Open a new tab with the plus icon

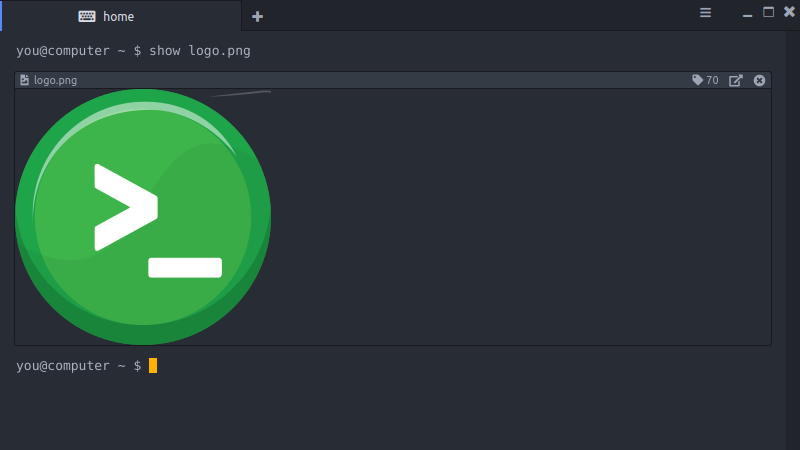tap(257, 16)
